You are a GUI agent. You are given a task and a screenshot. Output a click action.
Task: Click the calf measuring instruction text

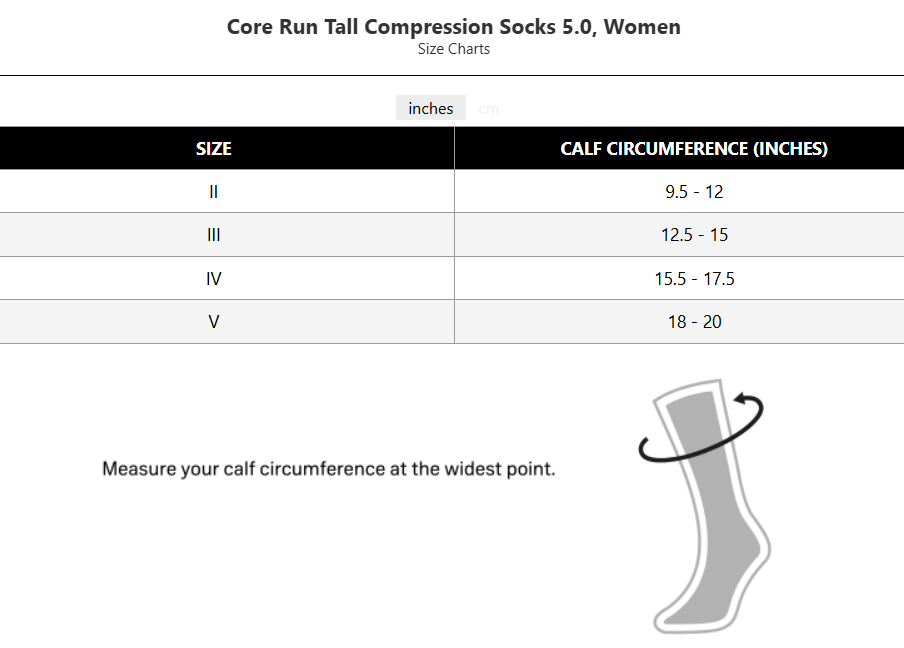(328, 468)
